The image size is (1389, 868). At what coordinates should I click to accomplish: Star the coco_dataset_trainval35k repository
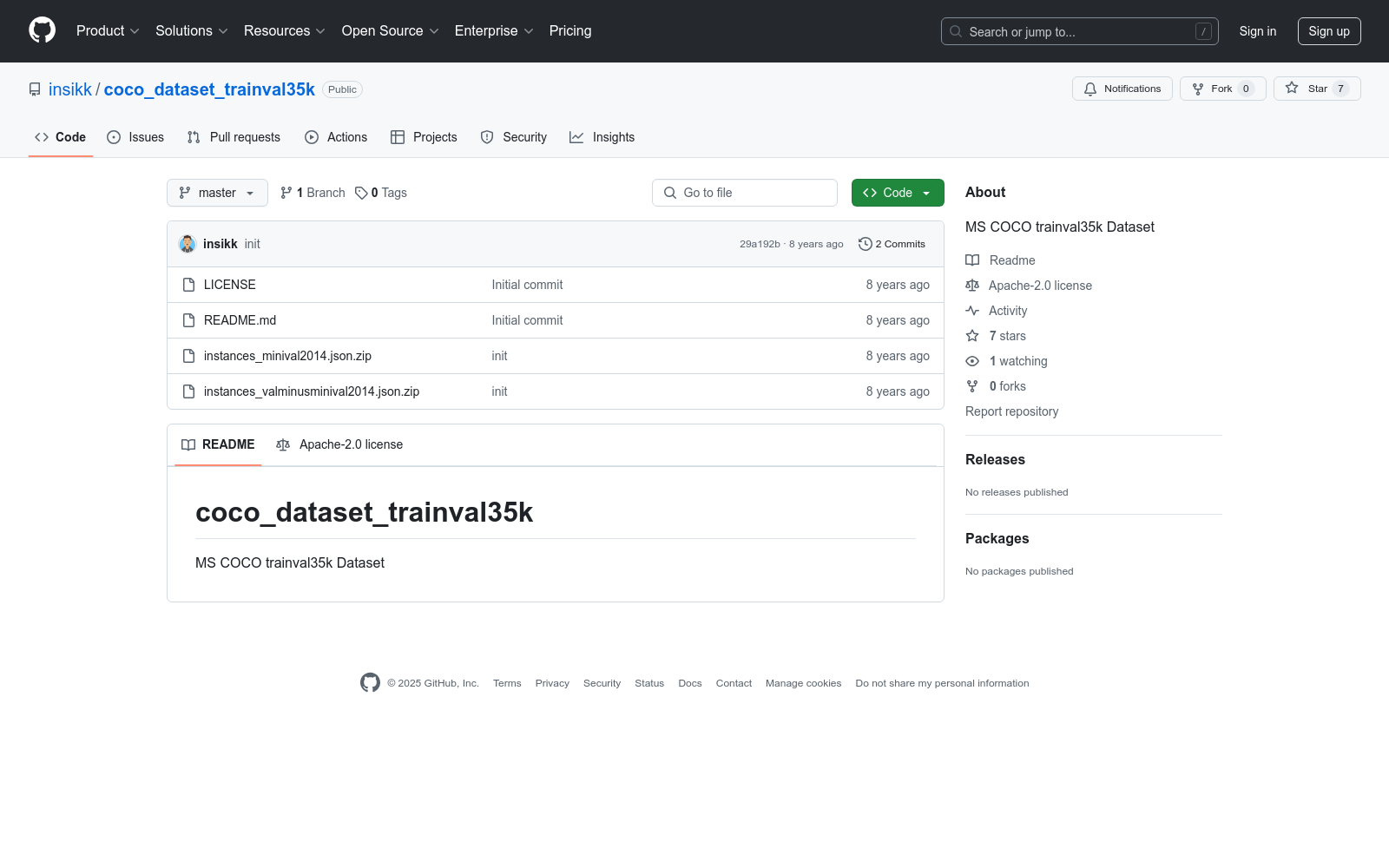pos(1317,89)
